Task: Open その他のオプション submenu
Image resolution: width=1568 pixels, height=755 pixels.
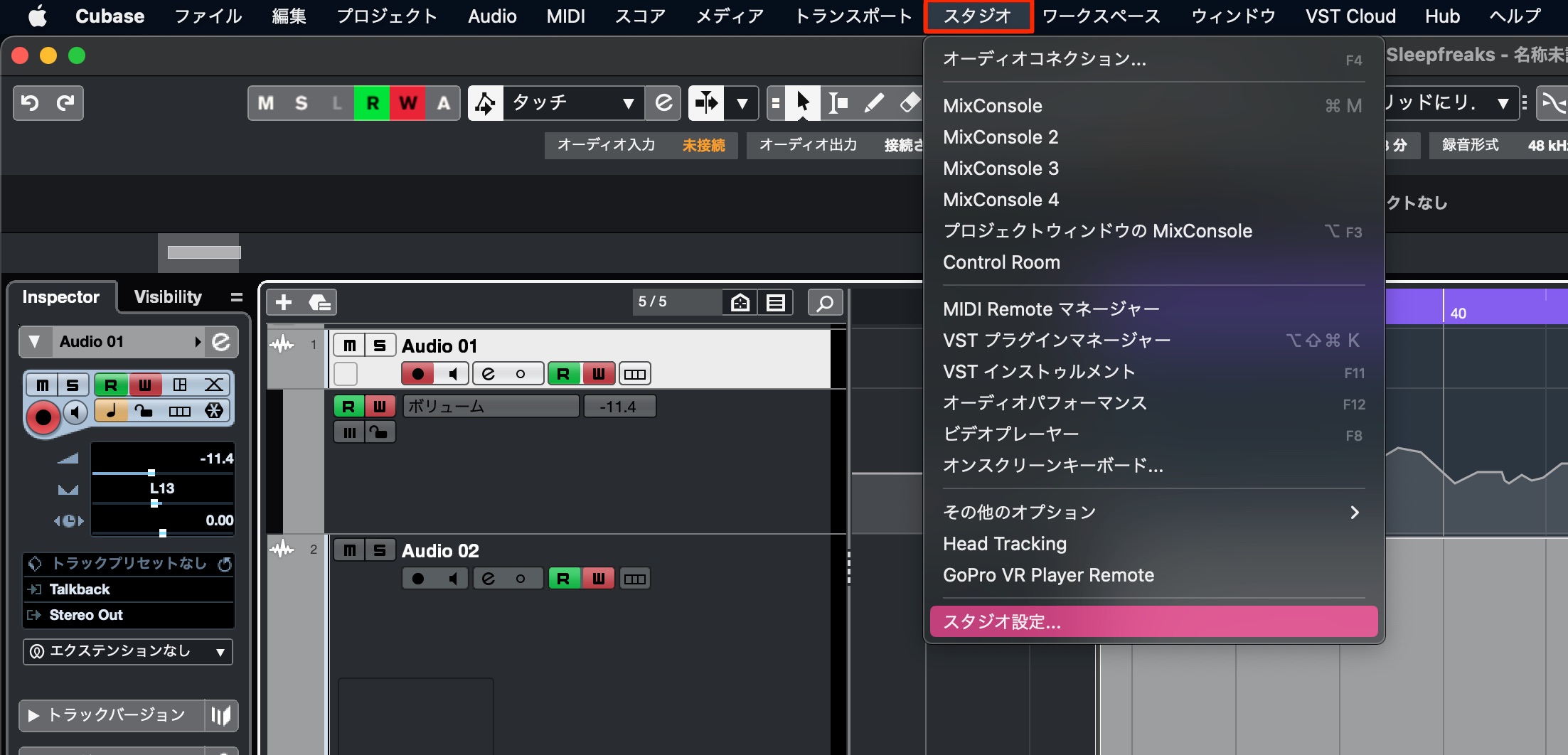Action: pos(1153,513)
